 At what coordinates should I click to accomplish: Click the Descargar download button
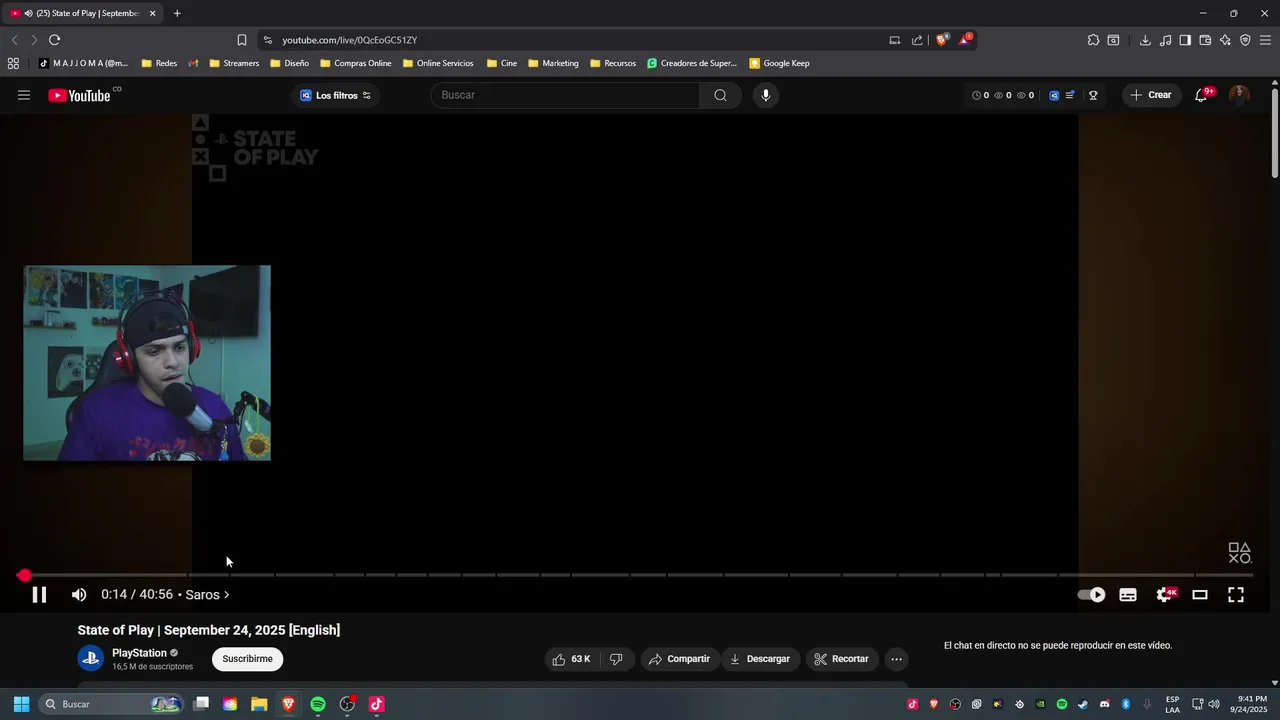click(x=761, y=659)
